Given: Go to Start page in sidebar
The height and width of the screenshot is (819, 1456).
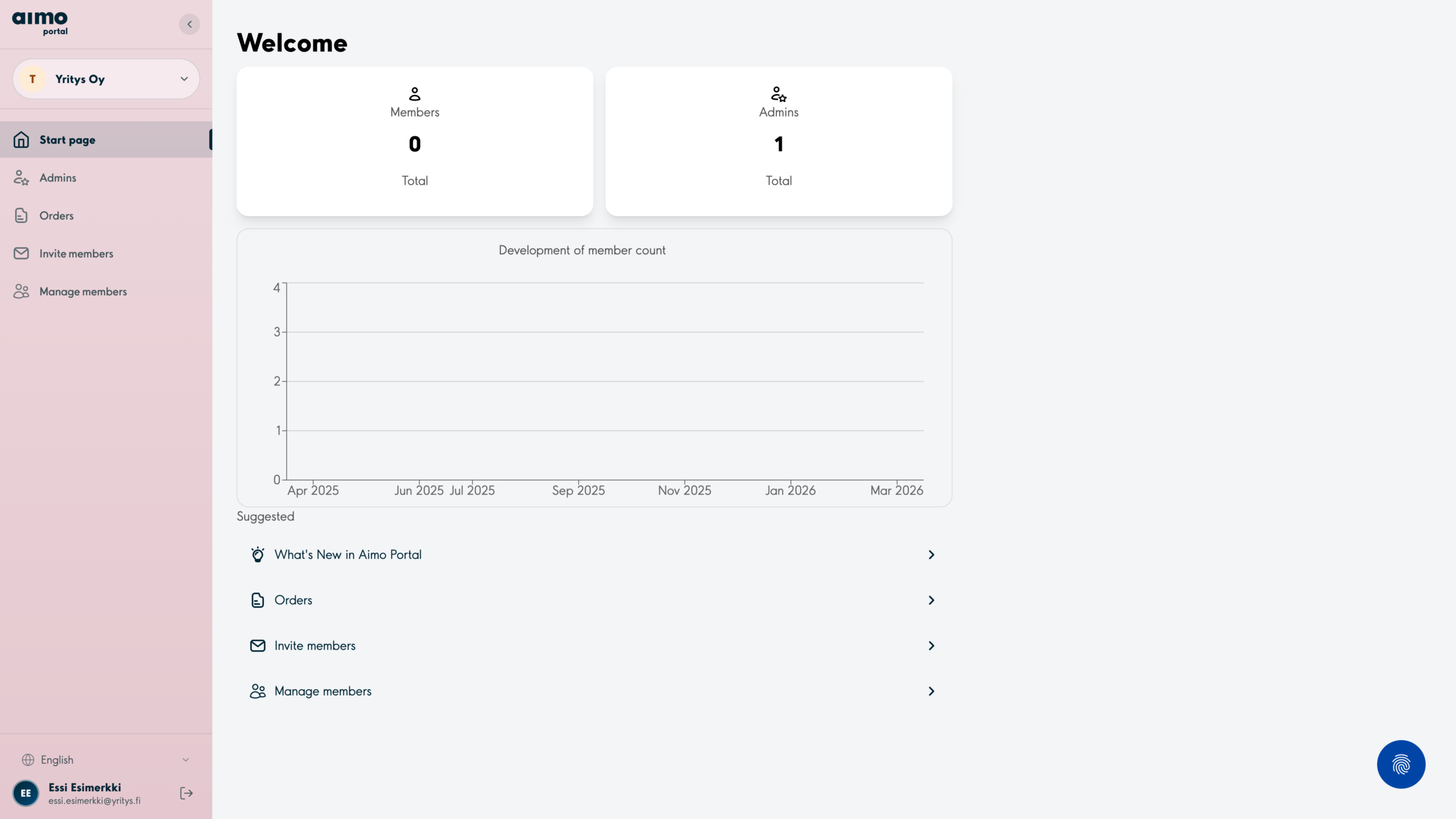Looking at the screenshot, I should click(67, 140).
